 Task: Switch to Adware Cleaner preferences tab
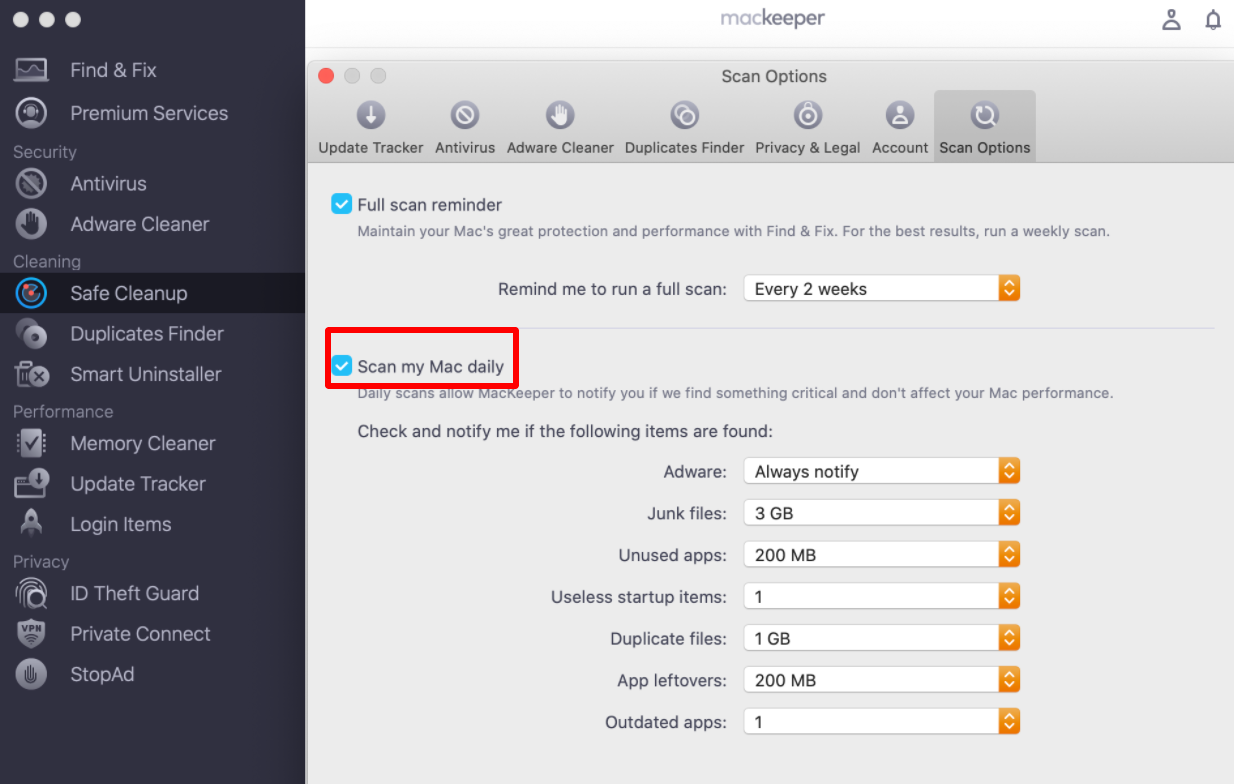point(560,127)
